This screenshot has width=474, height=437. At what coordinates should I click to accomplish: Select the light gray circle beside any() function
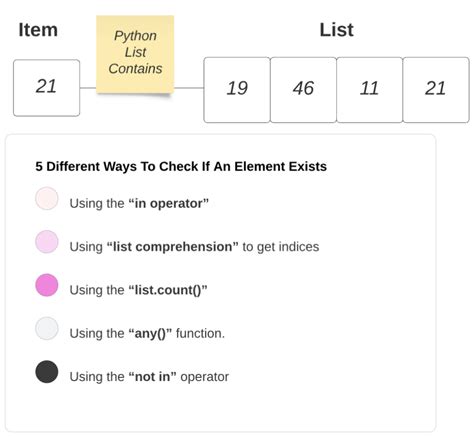coord(47,328)
